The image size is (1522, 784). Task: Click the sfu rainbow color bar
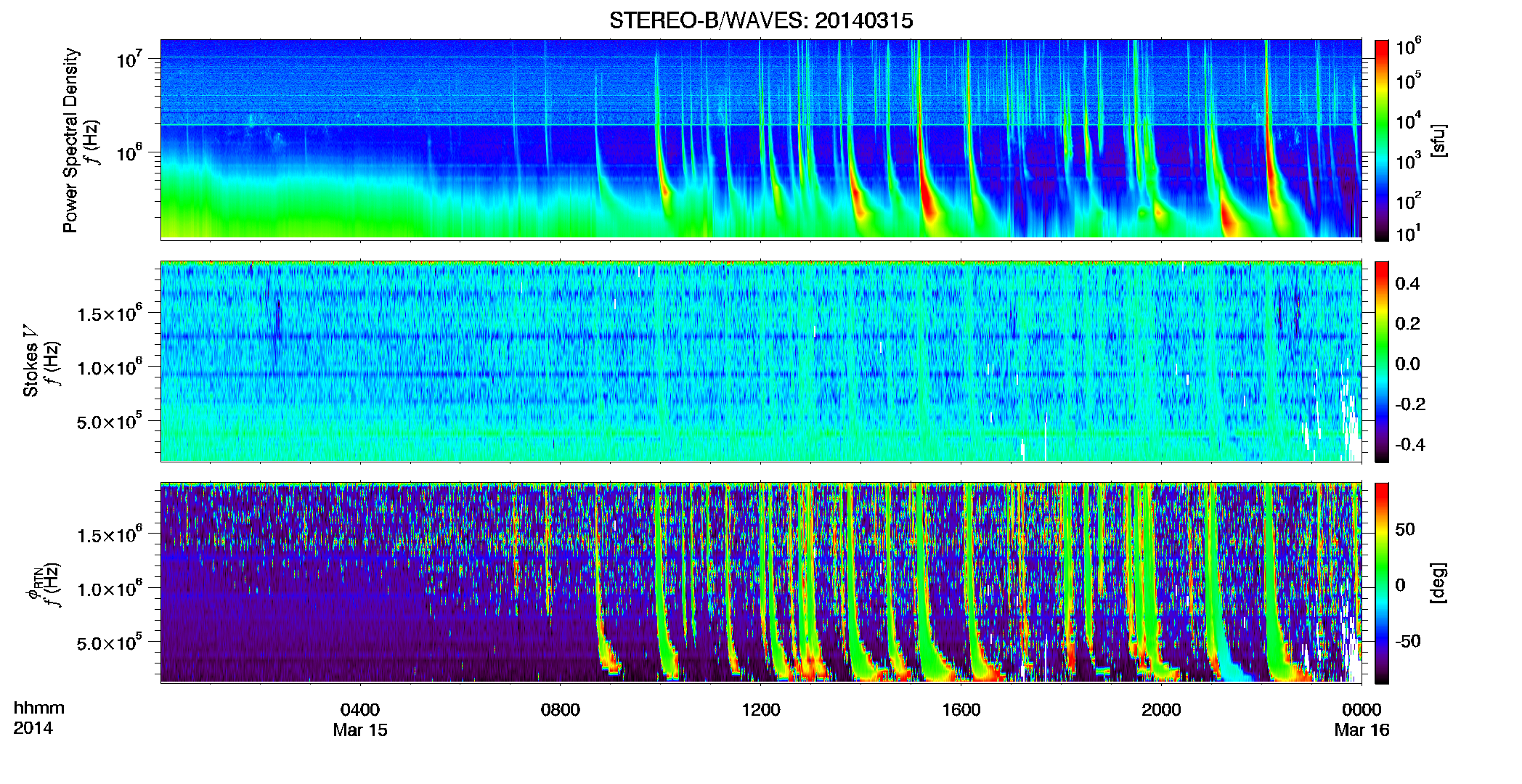[1382, 140]
